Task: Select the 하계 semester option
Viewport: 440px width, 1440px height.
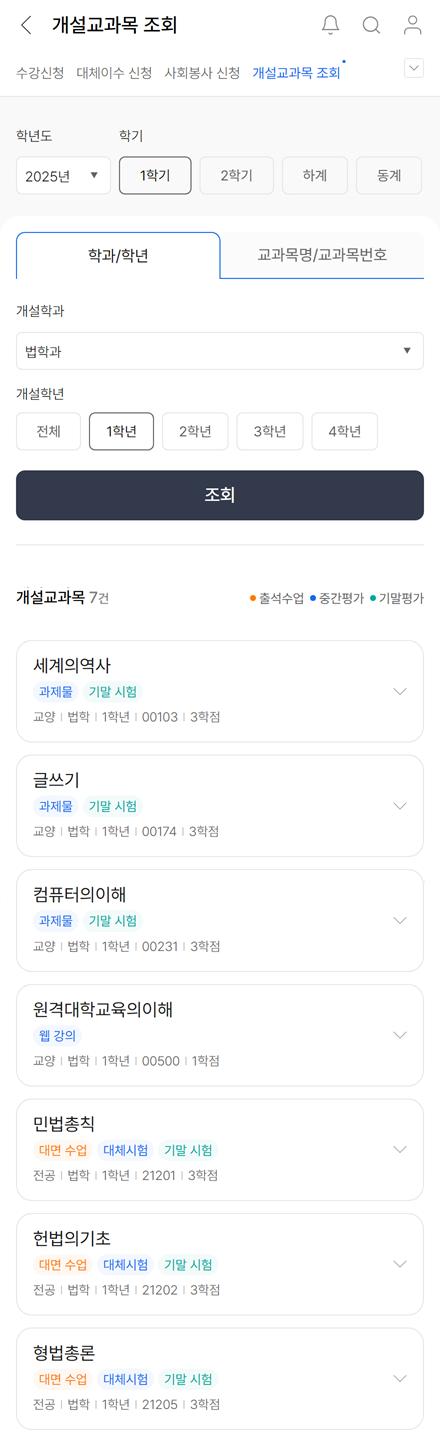Action: pos(315,175)
